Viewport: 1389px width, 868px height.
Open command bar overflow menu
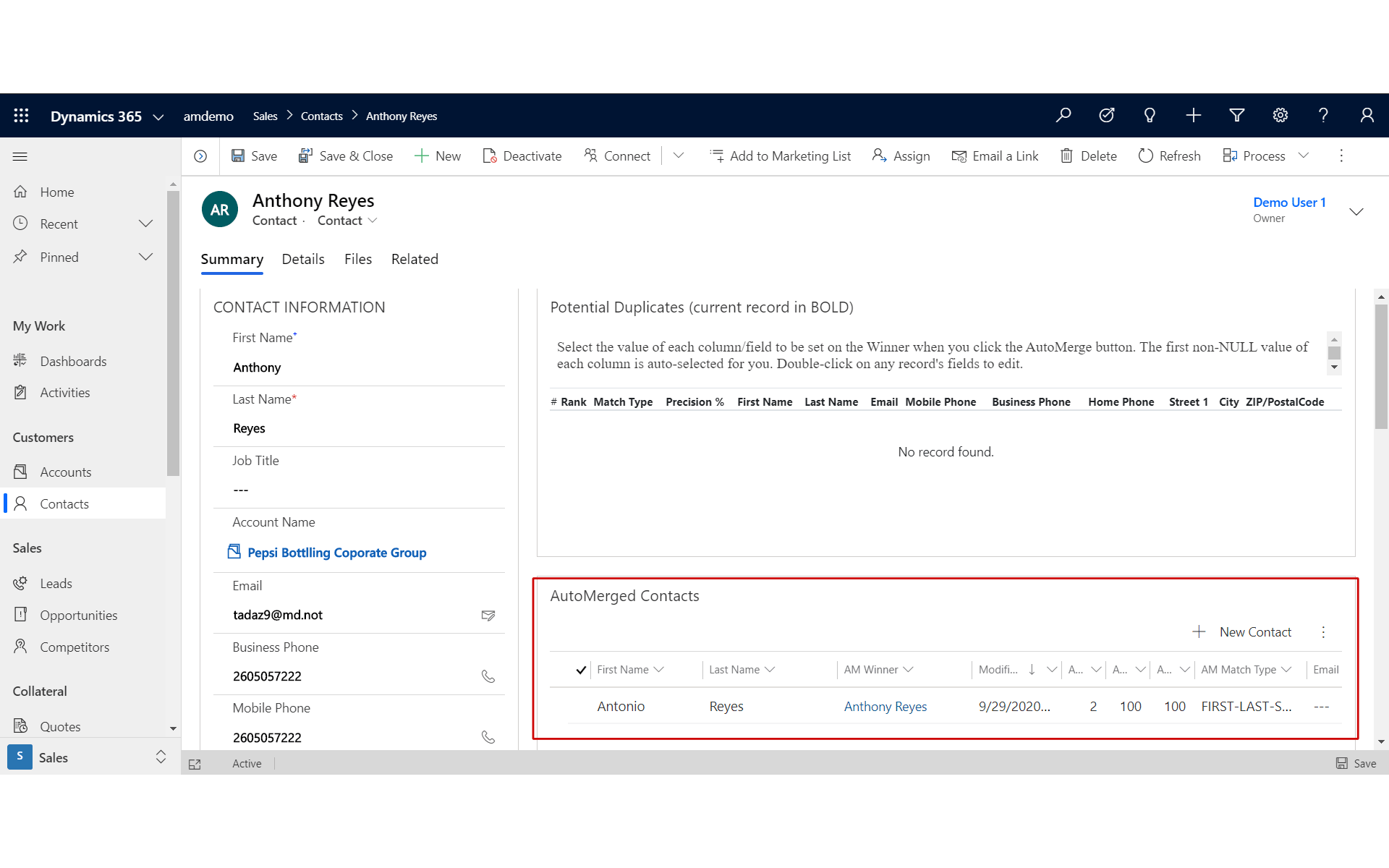[x=1341, y=156]
